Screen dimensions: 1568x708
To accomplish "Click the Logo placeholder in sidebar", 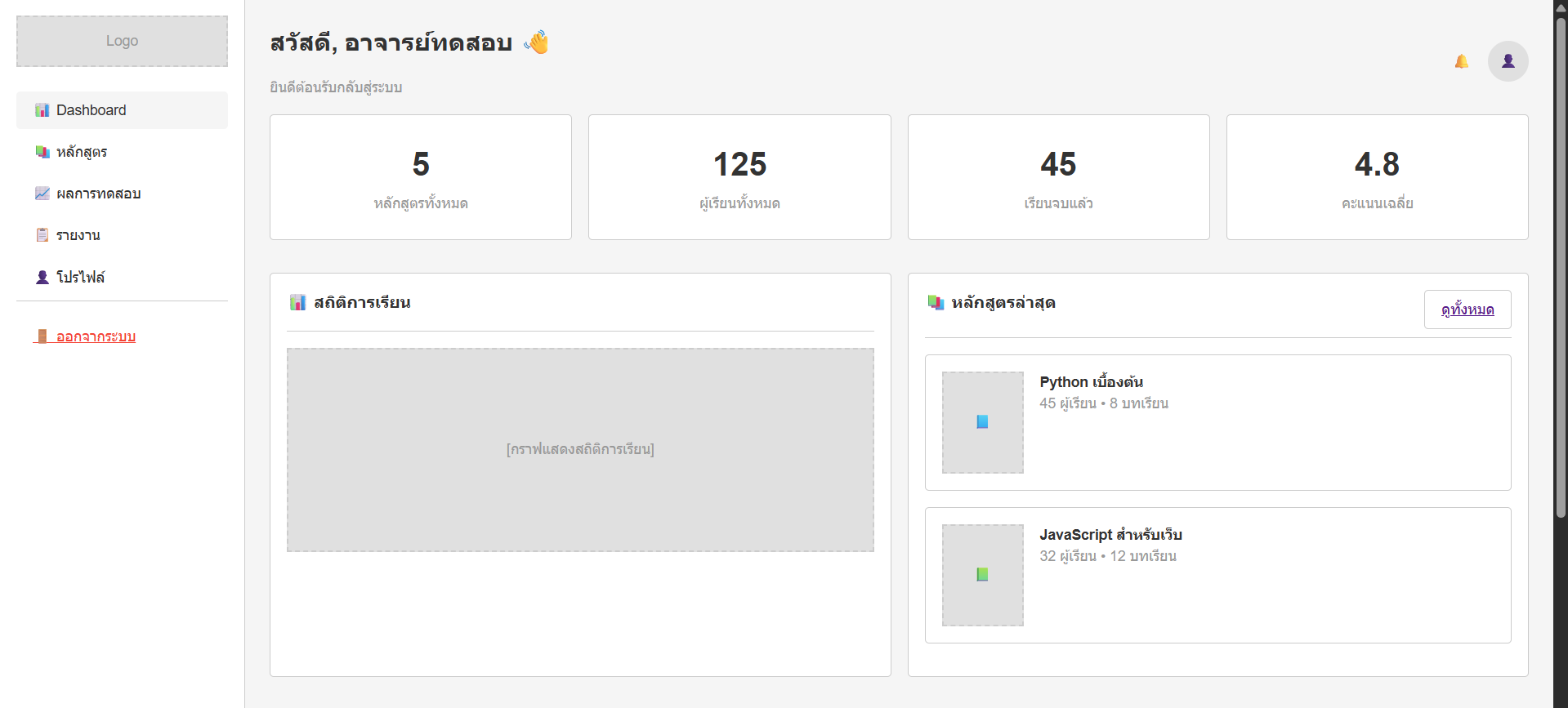I will (122, 41).
